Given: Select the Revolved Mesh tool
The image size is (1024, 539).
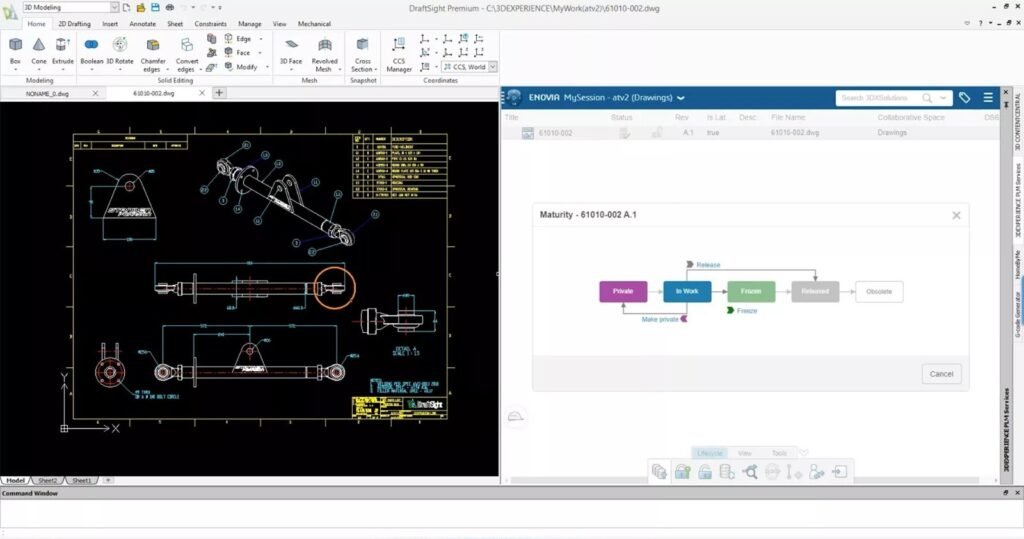Looking at the screenshot, I should tap(325, 55).
